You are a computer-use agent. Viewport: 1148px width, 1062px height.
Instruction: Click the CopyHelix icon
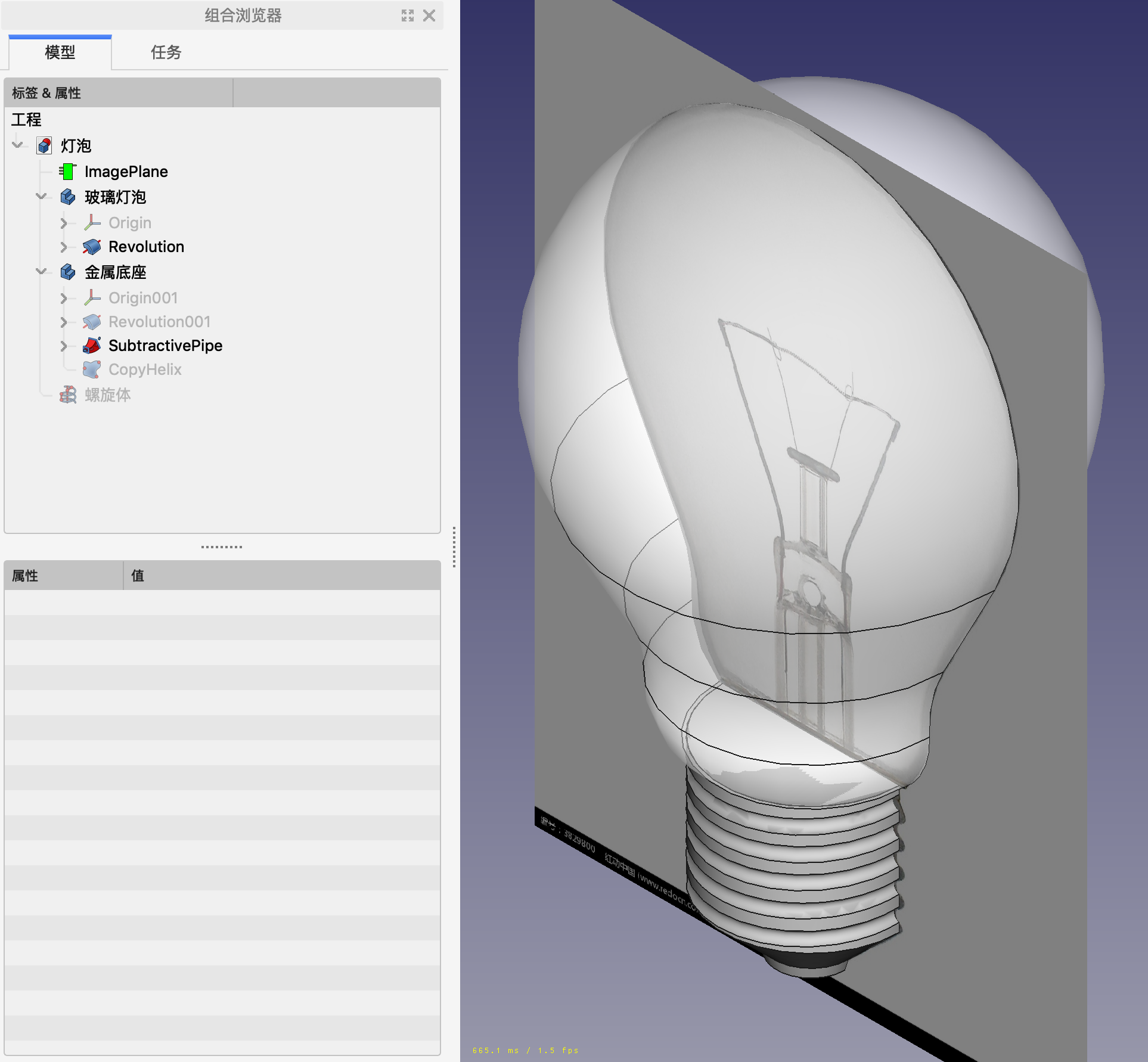(92, 369)
